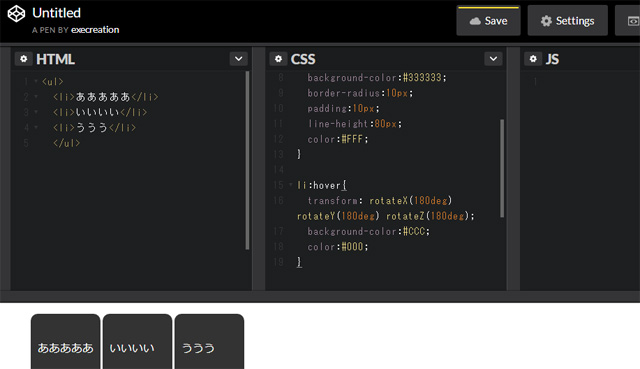Click the CodePen logo icon
This screenshot has width=640, height=369.
pyautogui.click(x=16, y=13)
